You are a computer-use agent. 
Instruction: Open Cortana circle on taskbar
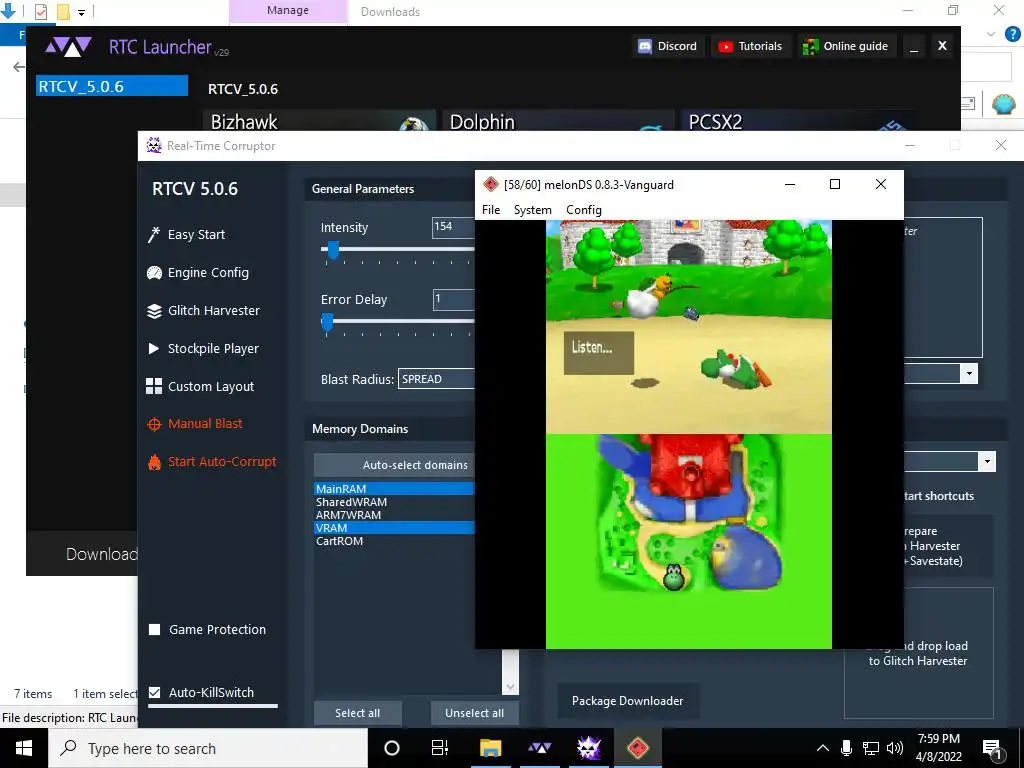392,748
